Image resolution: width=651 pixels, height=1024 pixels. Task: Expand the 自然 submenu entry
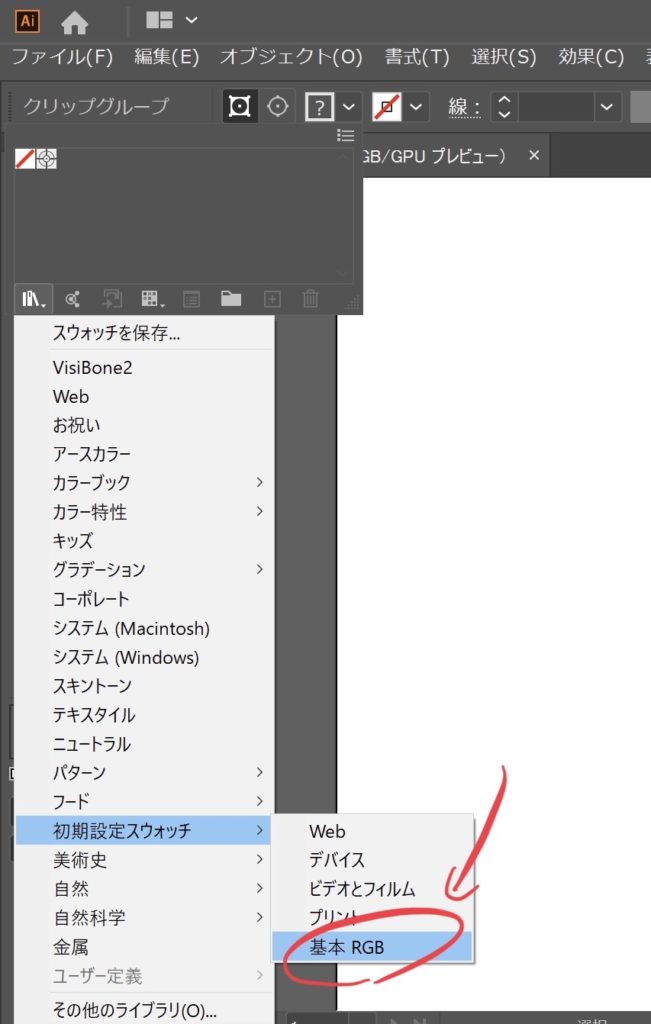[x=144, y=888]
